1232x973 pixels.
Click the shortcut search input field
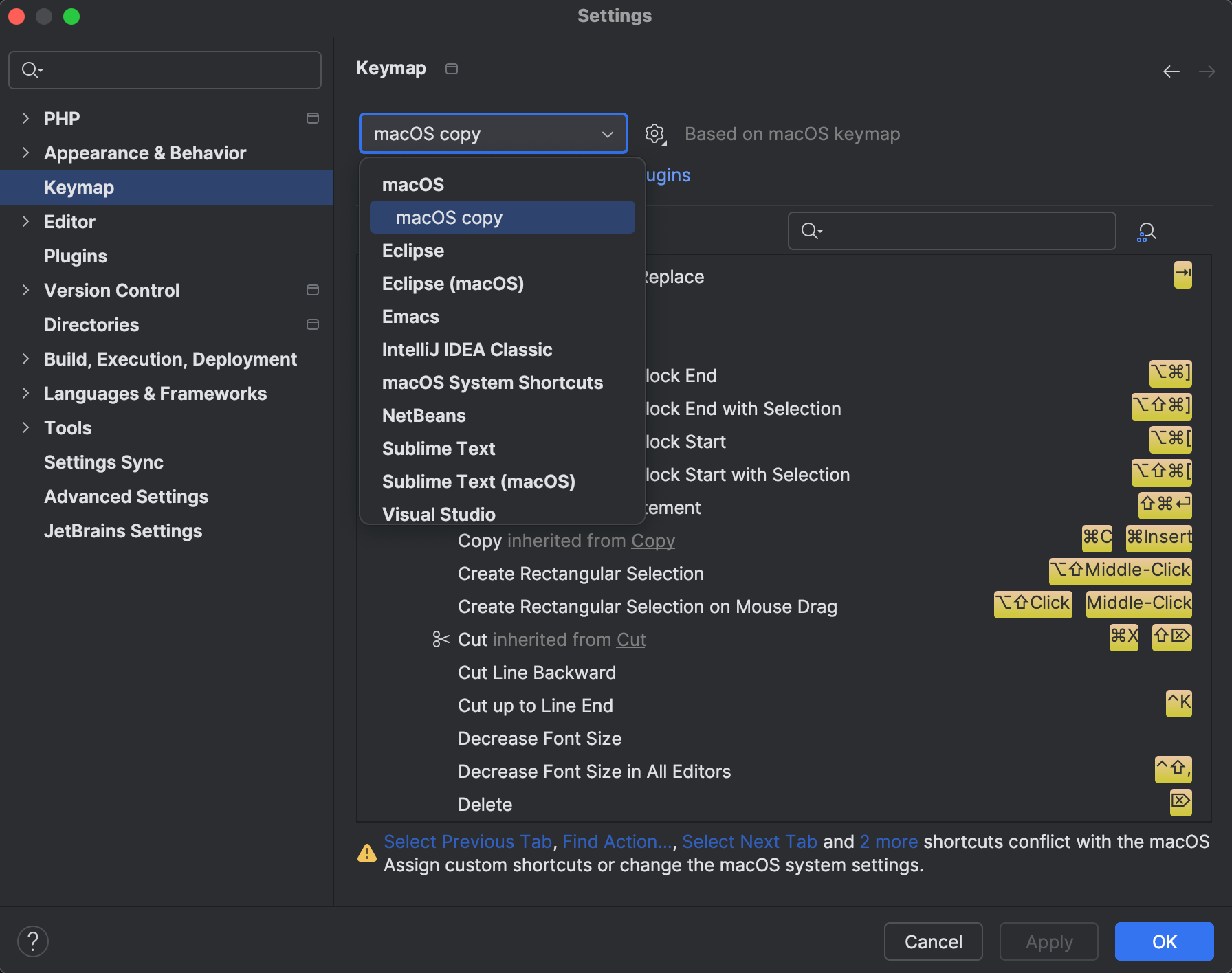point(951,231)
